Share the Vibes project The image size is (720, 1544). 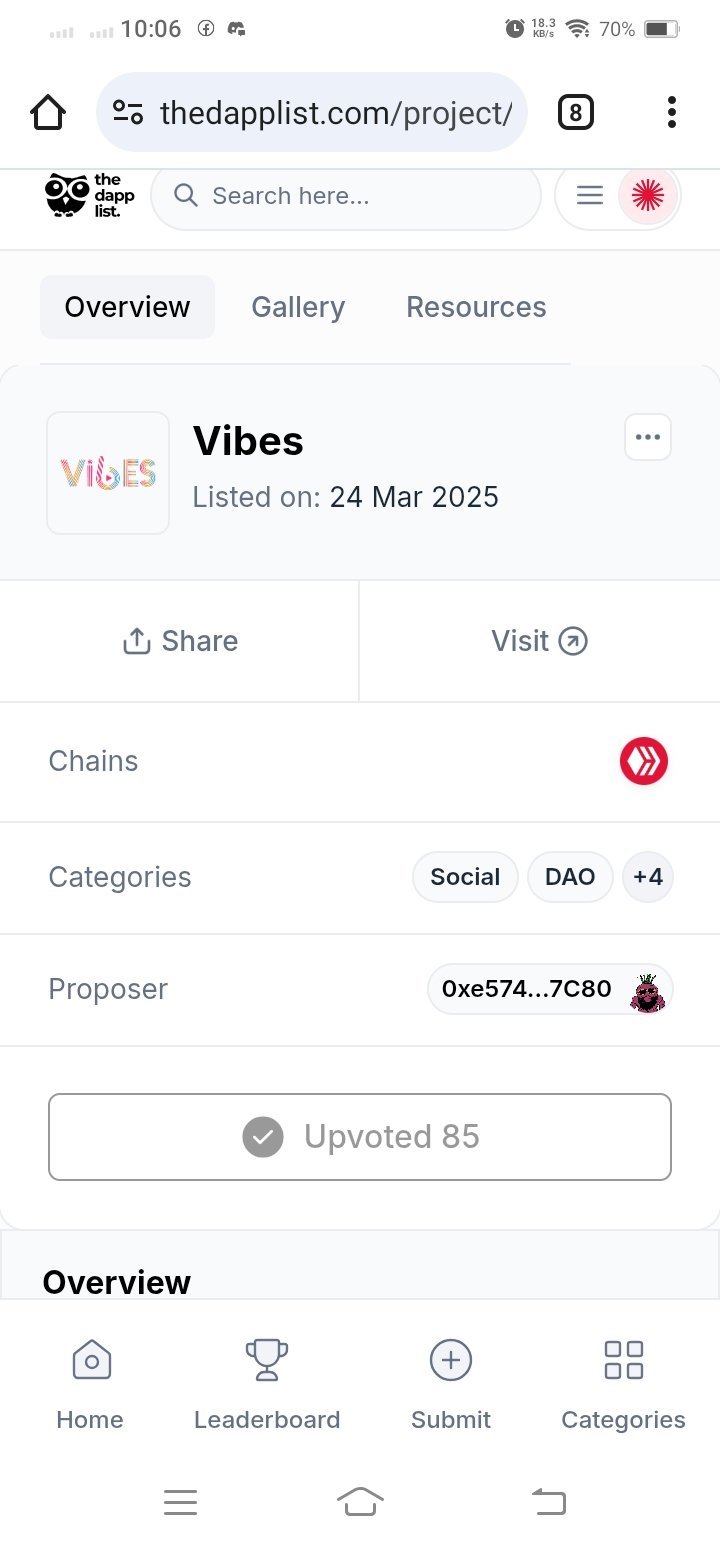pyautogui.click(x=180, y=641)
